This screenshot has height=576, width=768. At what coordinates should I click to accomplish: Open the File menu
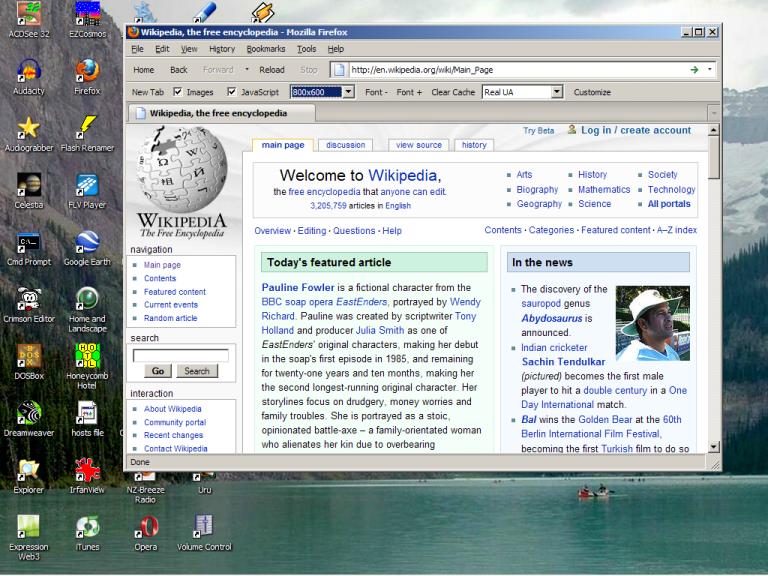click(138, 49)
